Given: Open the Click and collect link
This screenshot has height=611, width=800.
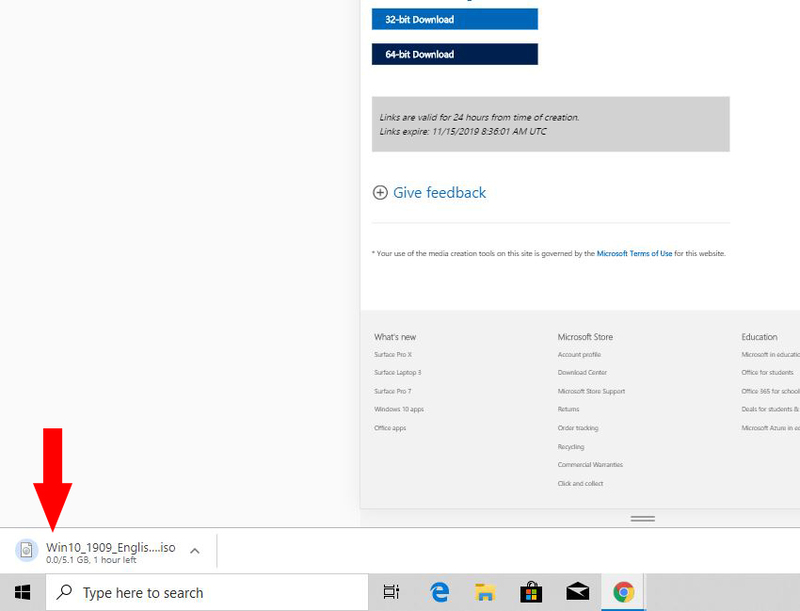Looking at the screenshot, I should pos(581,483).
